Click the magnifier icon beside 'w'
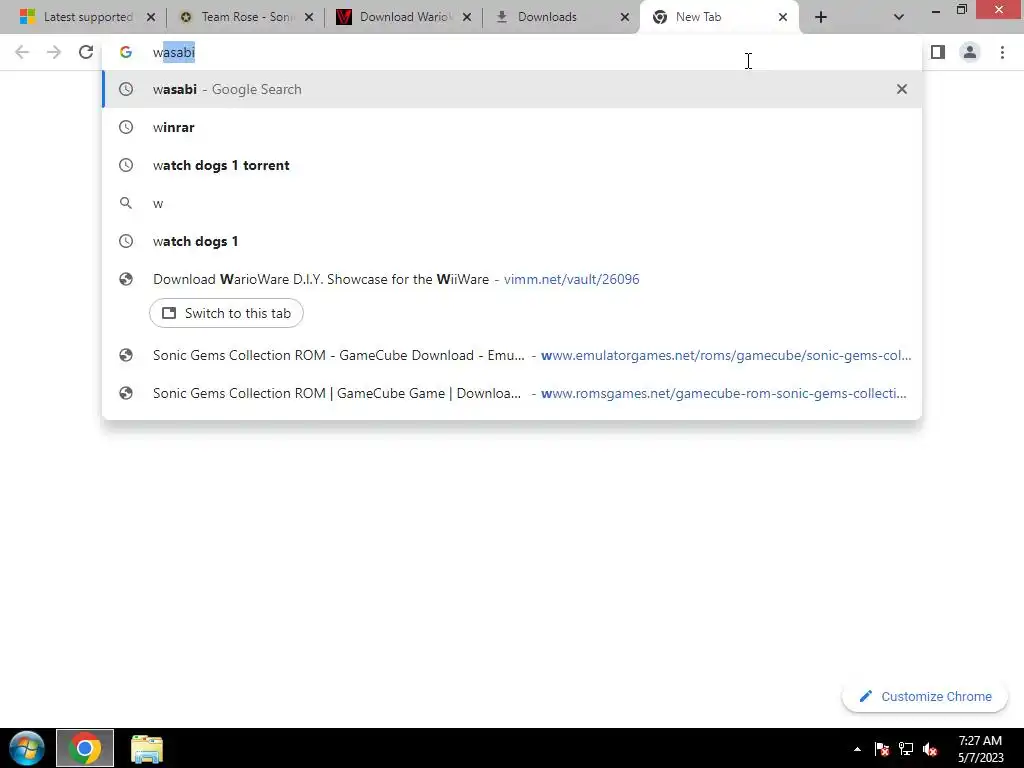Image resolution: width=1024 pixels, height=768 pixels. (x=126, y=203)
